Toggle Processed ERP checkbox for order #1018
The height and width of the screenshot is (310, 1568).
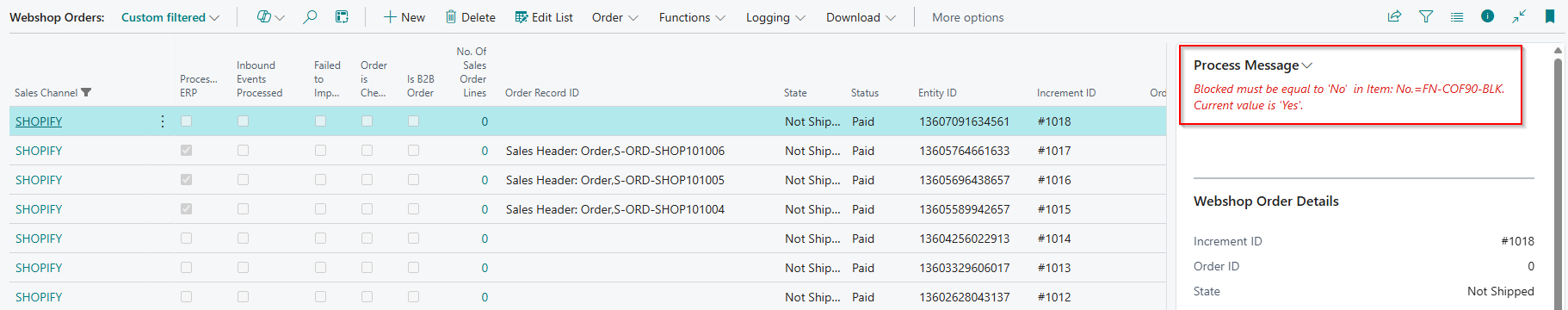[x=186, y=121]
